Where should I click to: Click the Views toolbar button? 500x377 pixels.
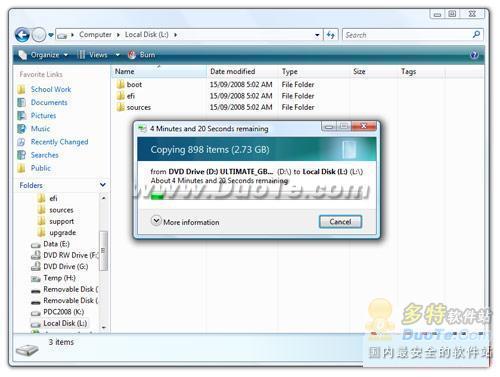[x=93, y=55]
